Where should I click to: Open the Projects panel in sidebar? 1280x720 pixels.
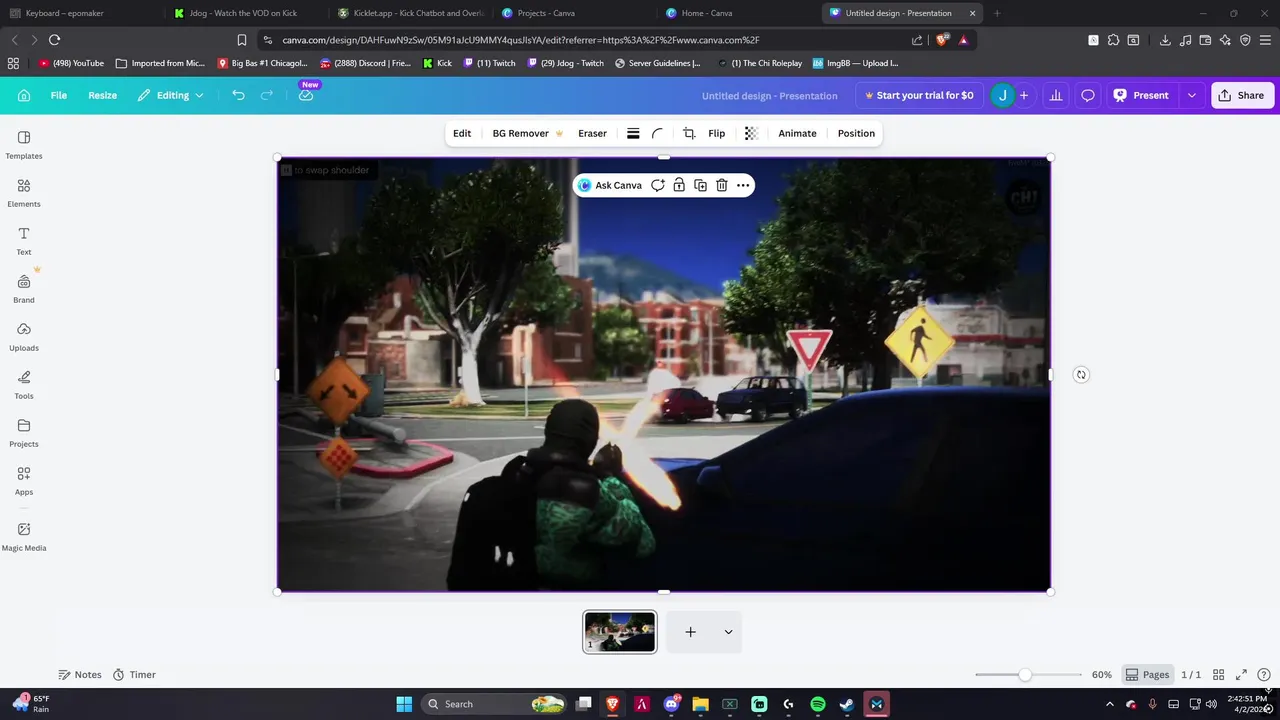tap(24, 432)
